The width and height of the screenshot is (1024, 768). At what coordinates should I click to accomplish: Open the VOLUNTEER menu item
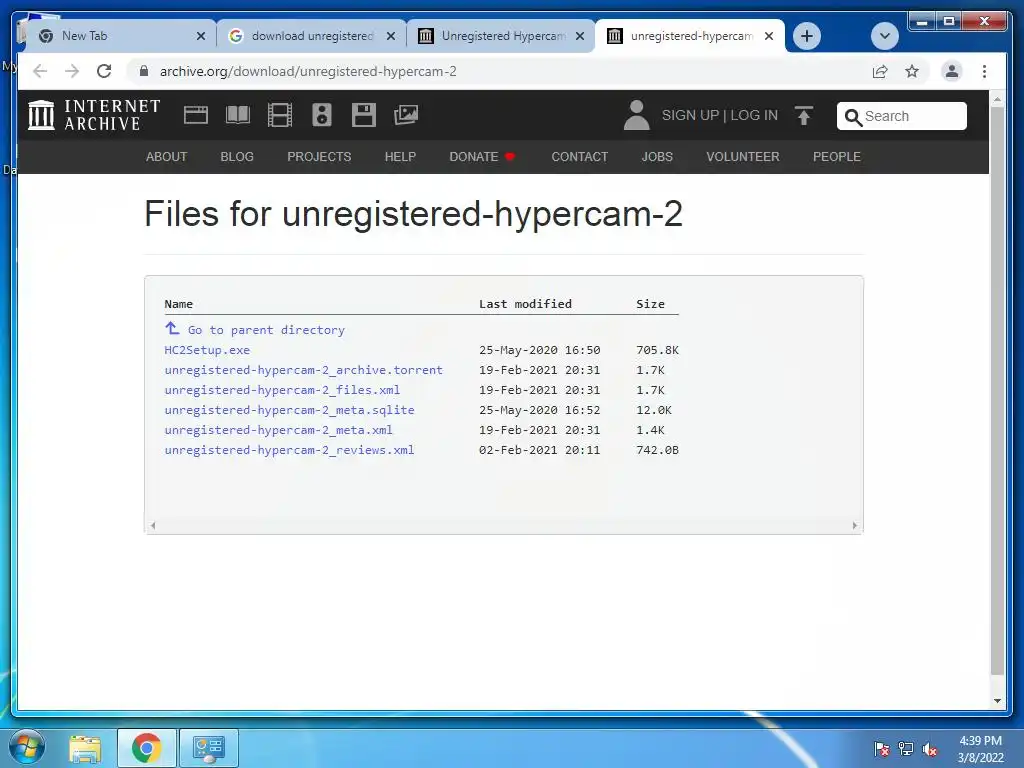[x=743, y=157]
